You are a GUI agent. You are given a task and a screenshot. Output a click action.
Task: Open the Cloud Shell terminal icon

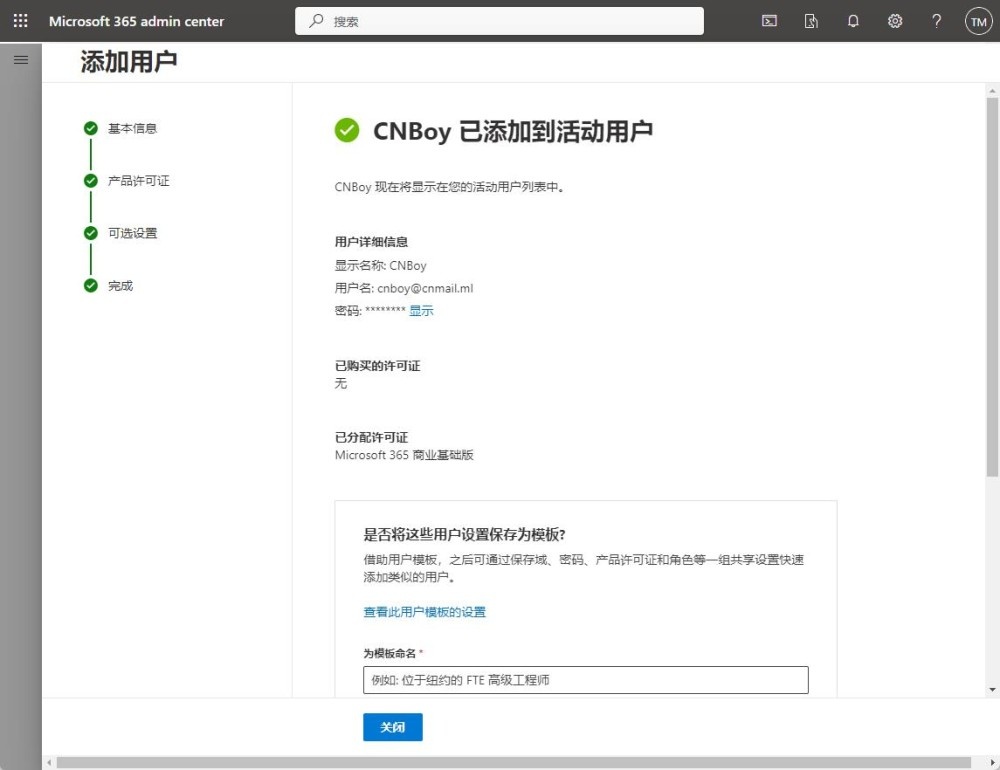pos(770,21)
